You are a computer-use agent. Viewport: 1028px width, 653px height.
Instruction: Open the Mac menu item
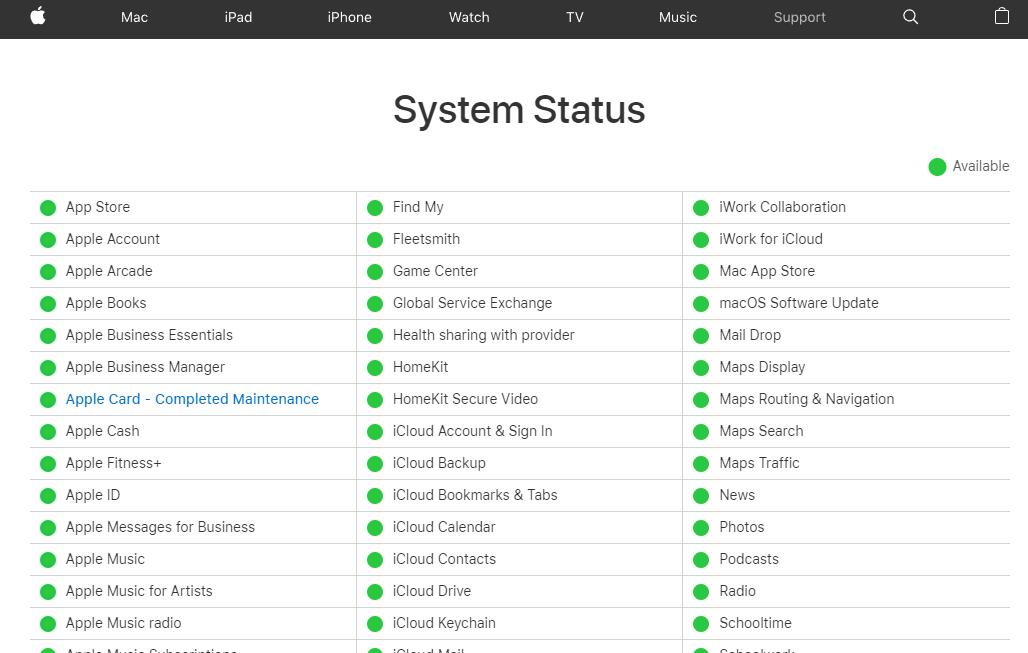(x=134, y=17)
